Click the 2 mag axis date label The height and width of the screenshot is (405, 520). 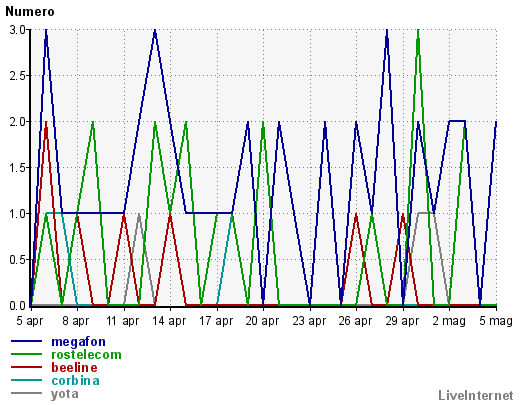pyautogui.click(x=449, y=321)
